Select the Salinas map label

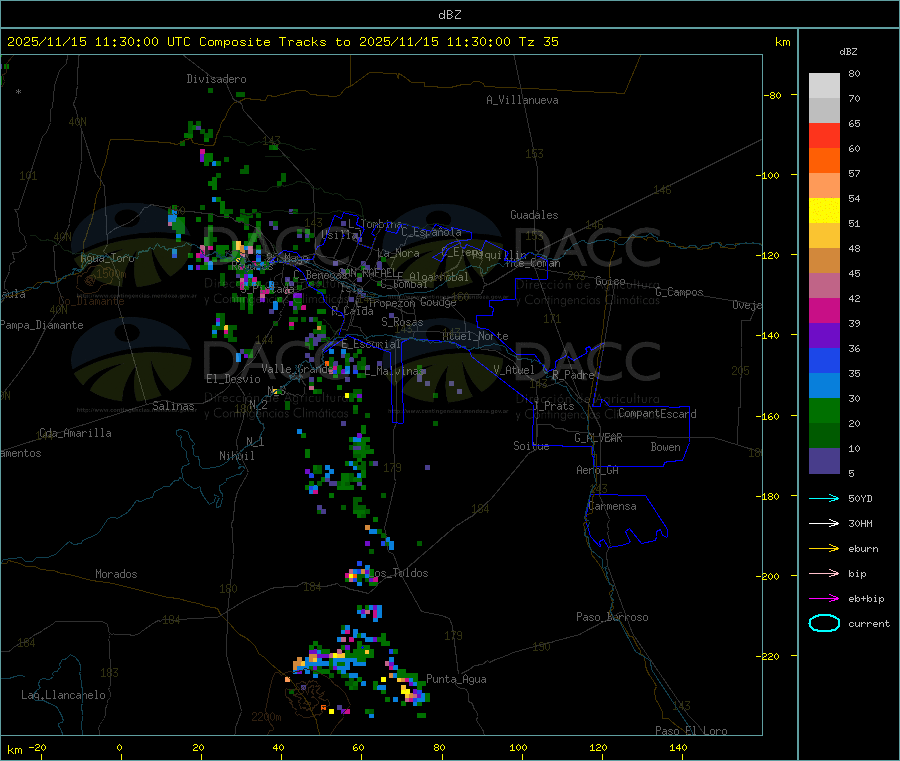point(173,406)
